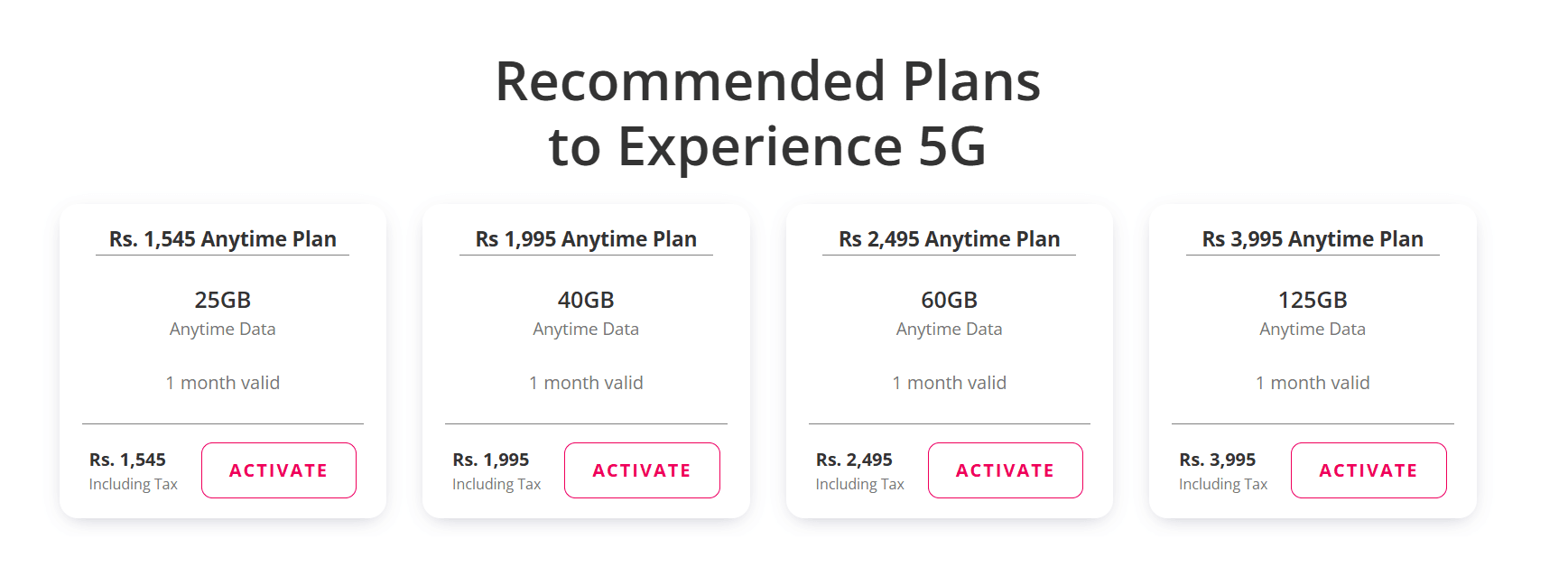Select the 40GB data amount text
The height and width of the screenshot is (567, 1568).
[586, 300]
